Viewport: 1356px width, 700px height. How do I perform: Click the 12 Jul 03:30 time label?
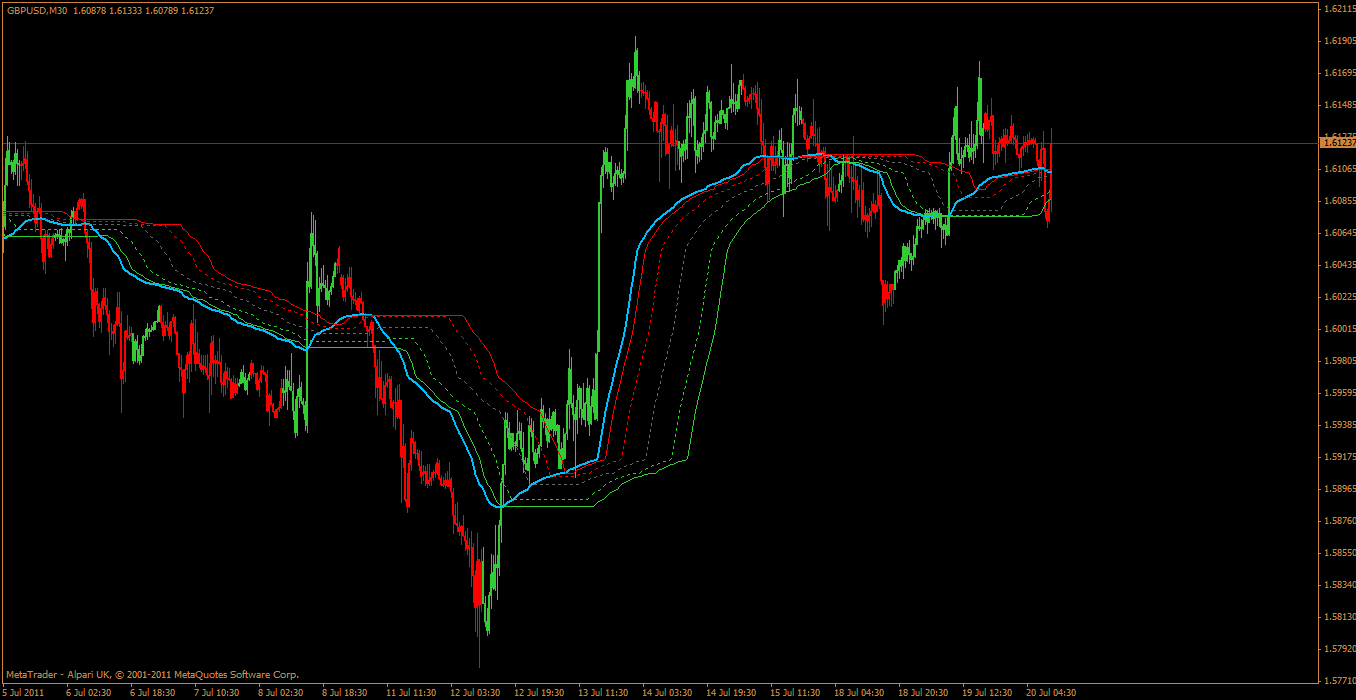tap(475, 692)
